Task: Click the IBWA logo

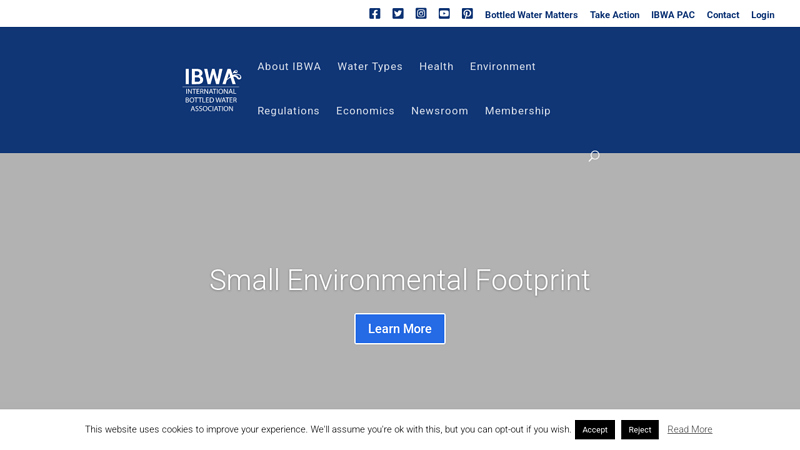Action: [212, 90]
